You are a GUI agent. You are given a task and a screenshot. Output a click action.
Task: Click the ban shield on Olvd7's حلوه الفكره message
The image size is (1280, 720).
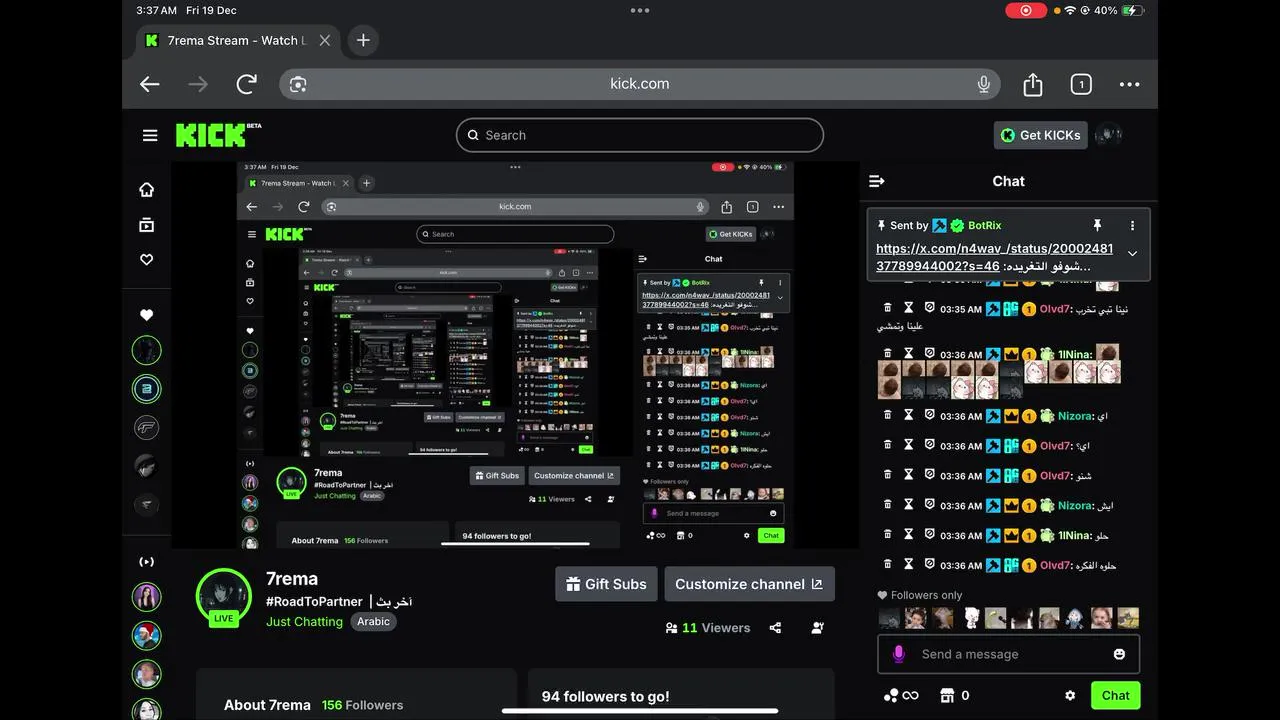[x=929, y=565]
